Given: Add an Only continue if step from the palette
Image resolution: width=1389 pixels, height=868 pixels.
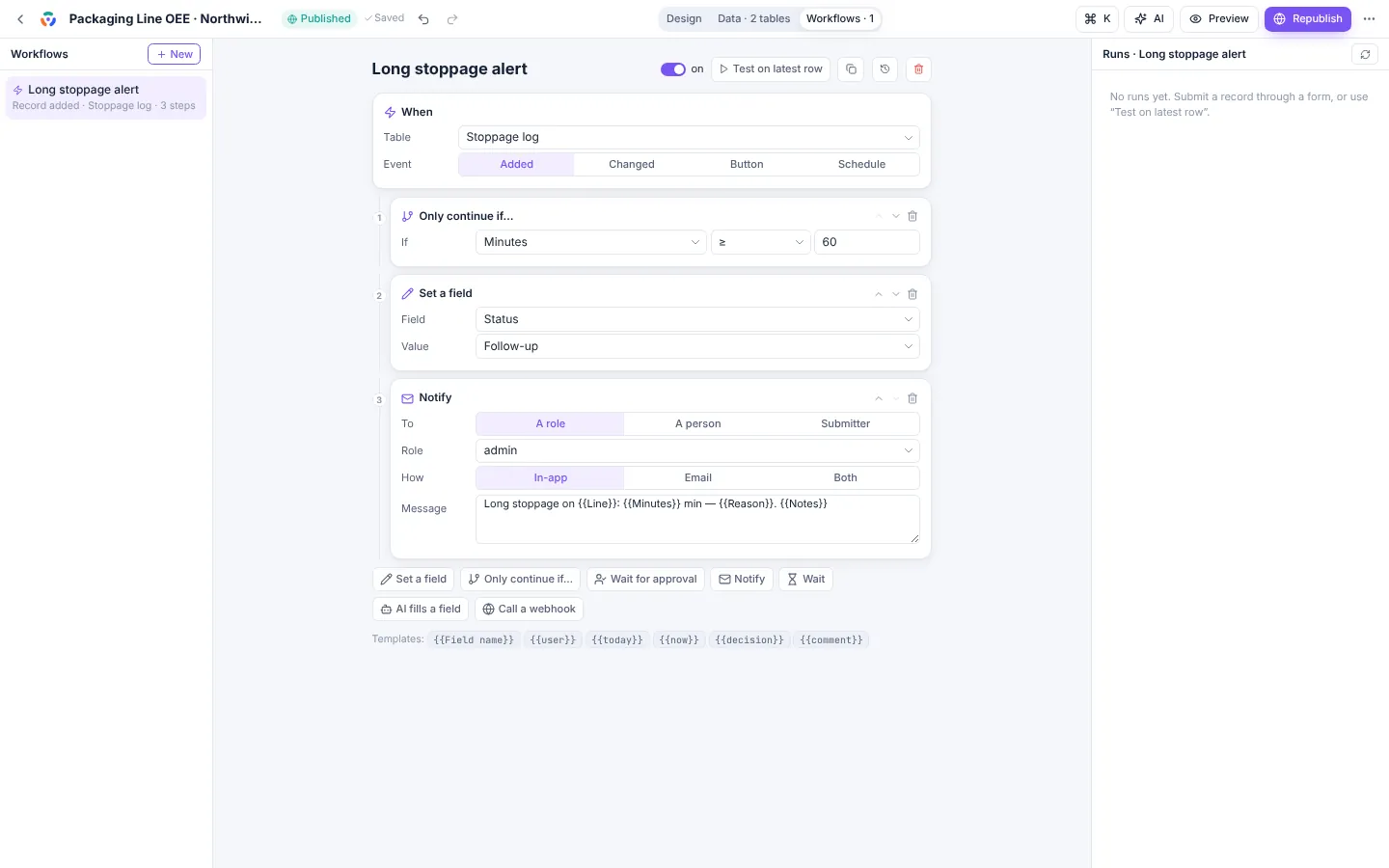Looking at the screenshot, I should (520, 579).
